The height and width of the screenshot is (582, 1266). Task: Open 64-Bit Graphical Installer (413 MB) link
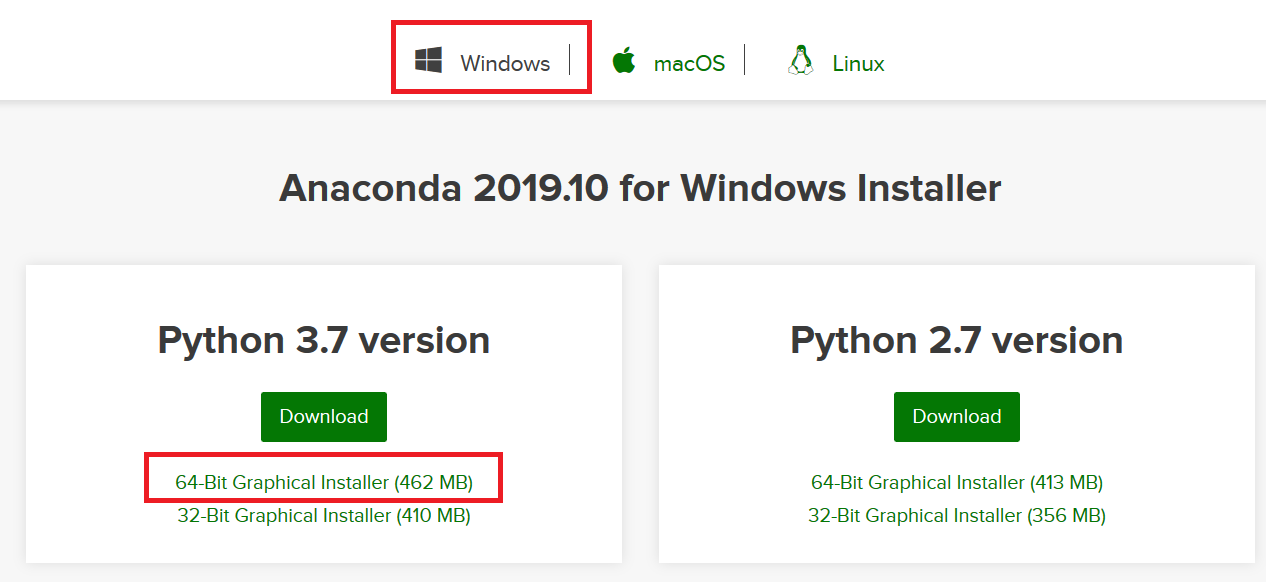pos(957,482)
